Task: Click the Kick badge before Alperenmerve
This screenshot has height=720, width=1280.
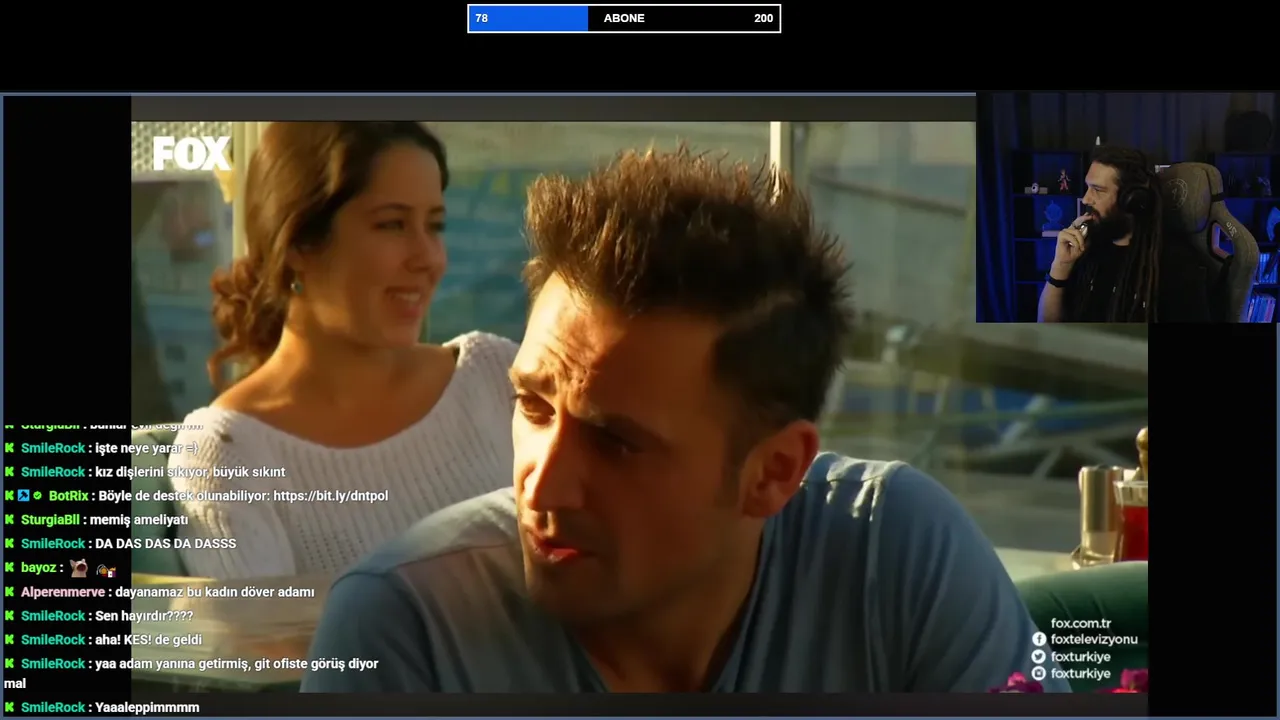Action: tap(10, 592)
